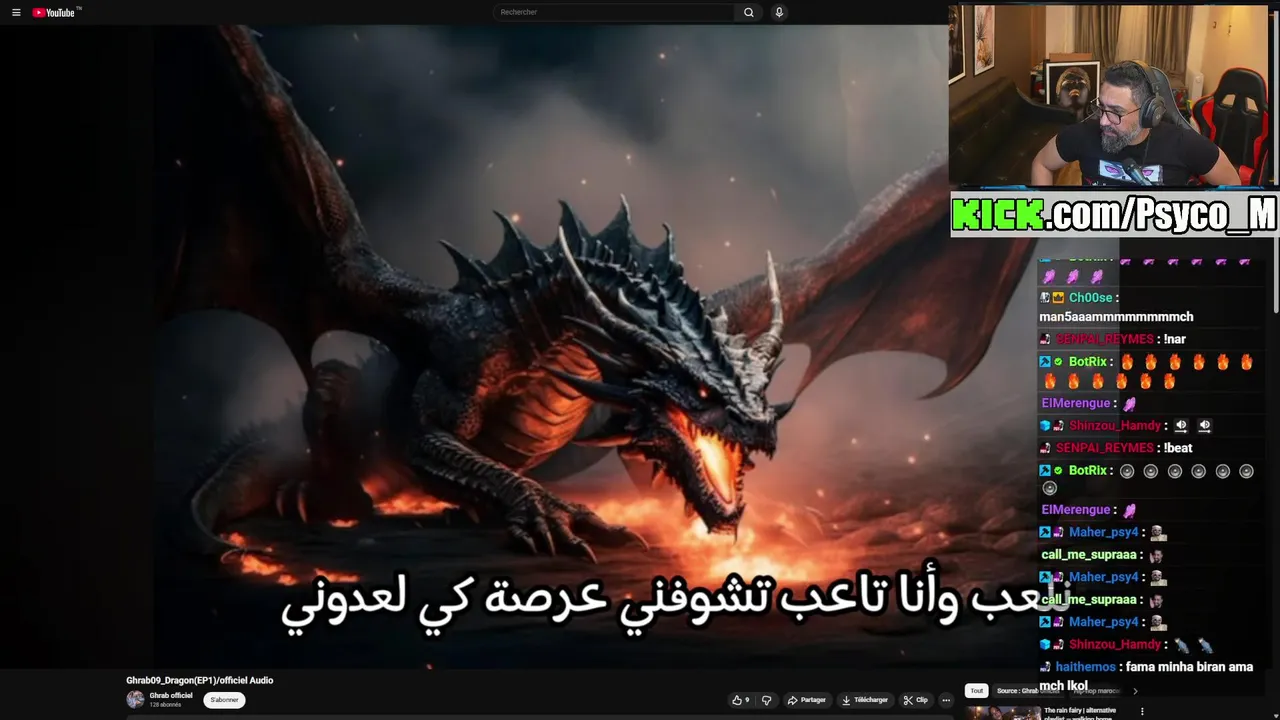Click the video title Ghrab09_Dragon(EP1)/officiel Audio
This screenshot has width=1280, height=720.
199,680
